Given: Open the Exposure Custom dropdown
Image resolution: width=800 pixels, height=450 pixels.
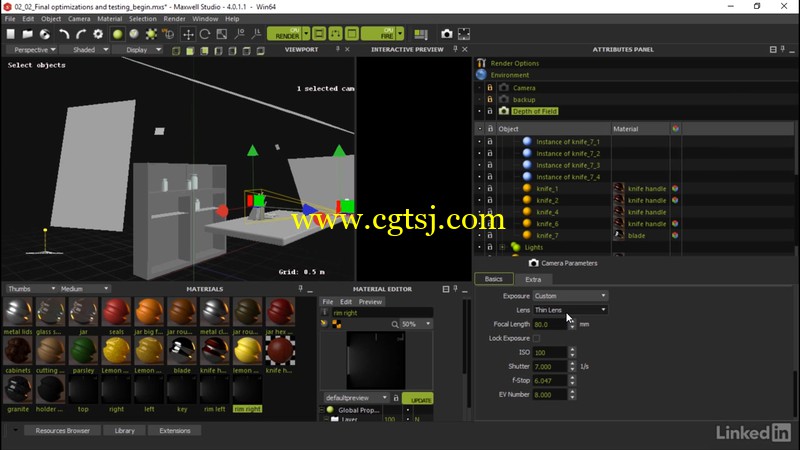Looking at the screenshot, I should pyautogui.click(x=570, y=296).
